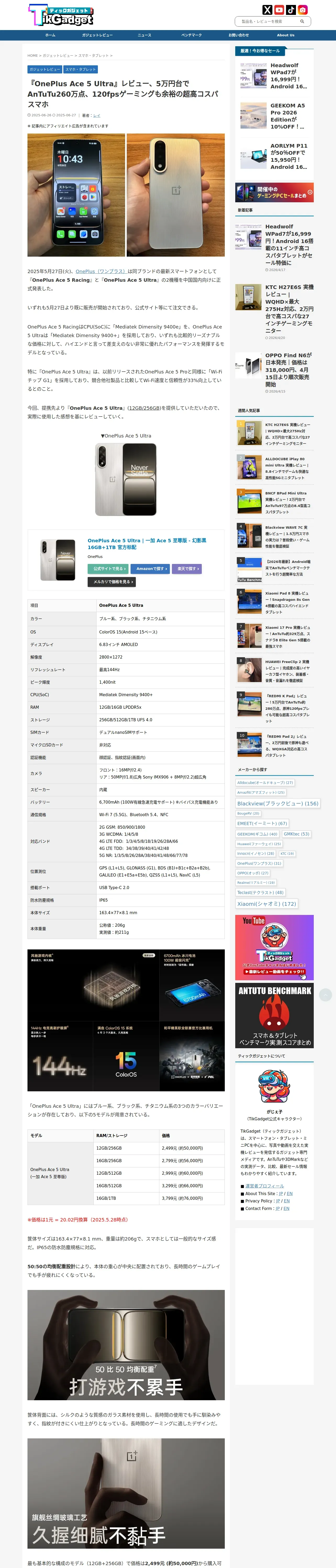Image resolution: width=336 pixels, height=1568 pixels.
Task: Click the スマホ・タブレット category tag
Action: tap(81, 70)
